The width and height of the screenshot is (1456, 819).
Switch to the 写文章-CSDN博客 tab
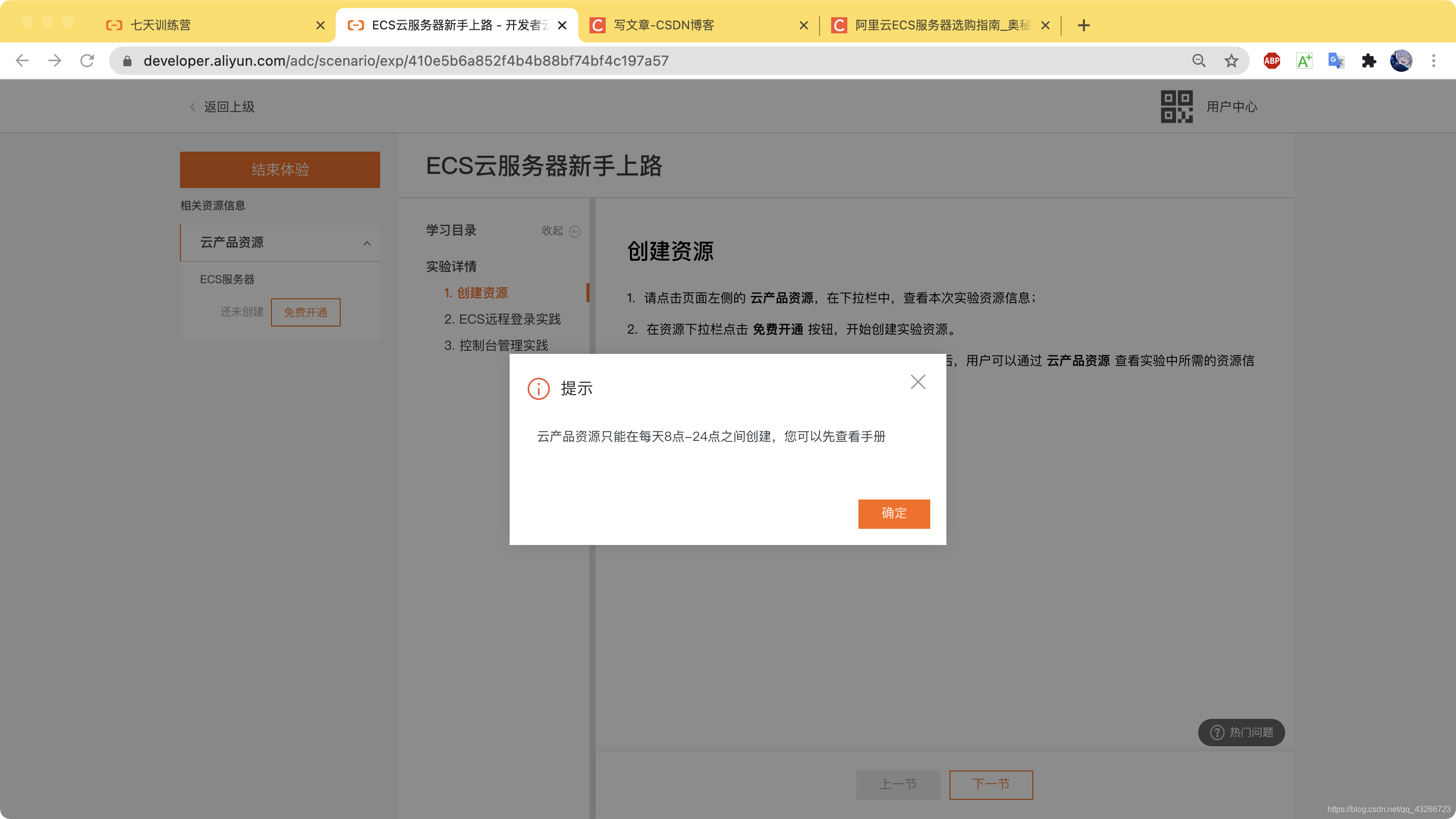tap(698, 25)
